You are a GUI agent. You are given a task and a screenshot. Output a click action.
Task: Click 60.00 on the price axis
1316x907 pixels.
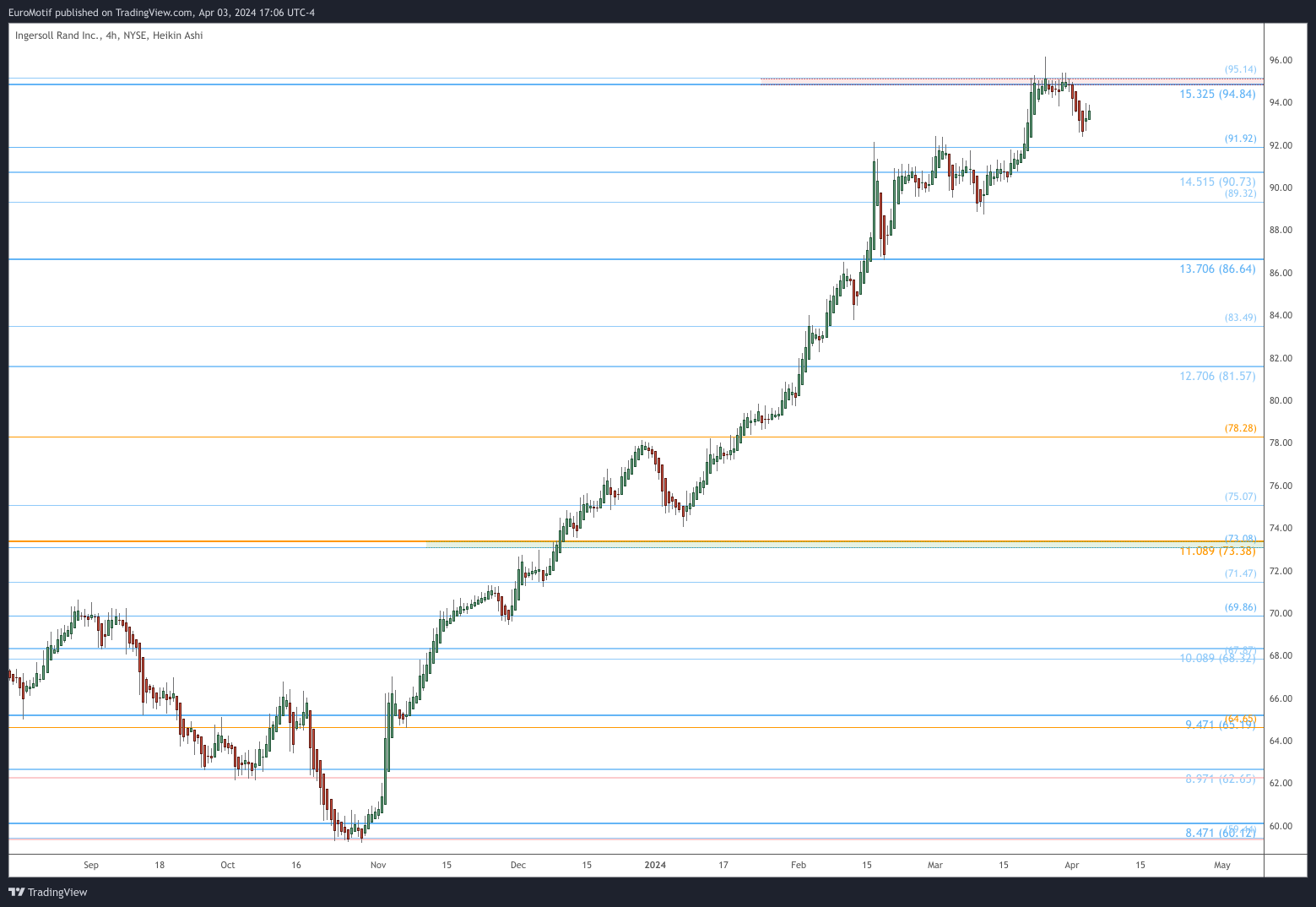click(x=1281, y=826)
